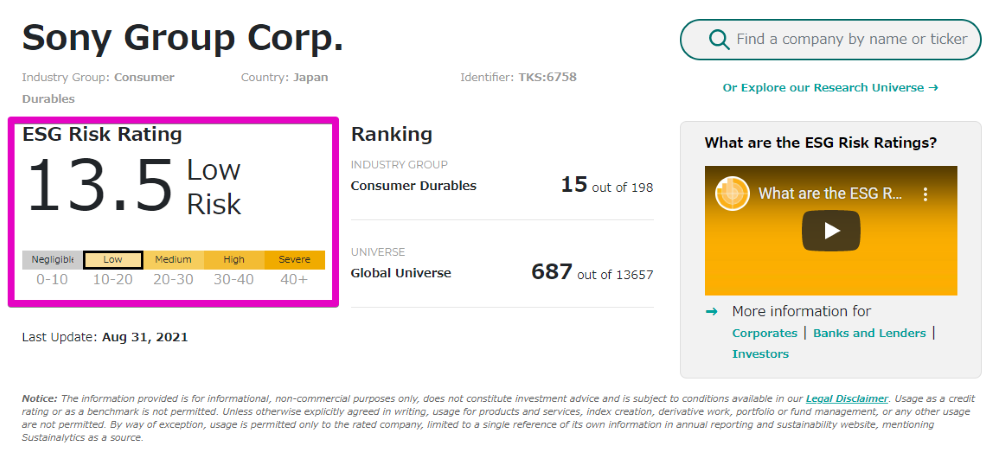Click the Consumer Durables ranking label
1000x453 pixels.
(413, 186)
